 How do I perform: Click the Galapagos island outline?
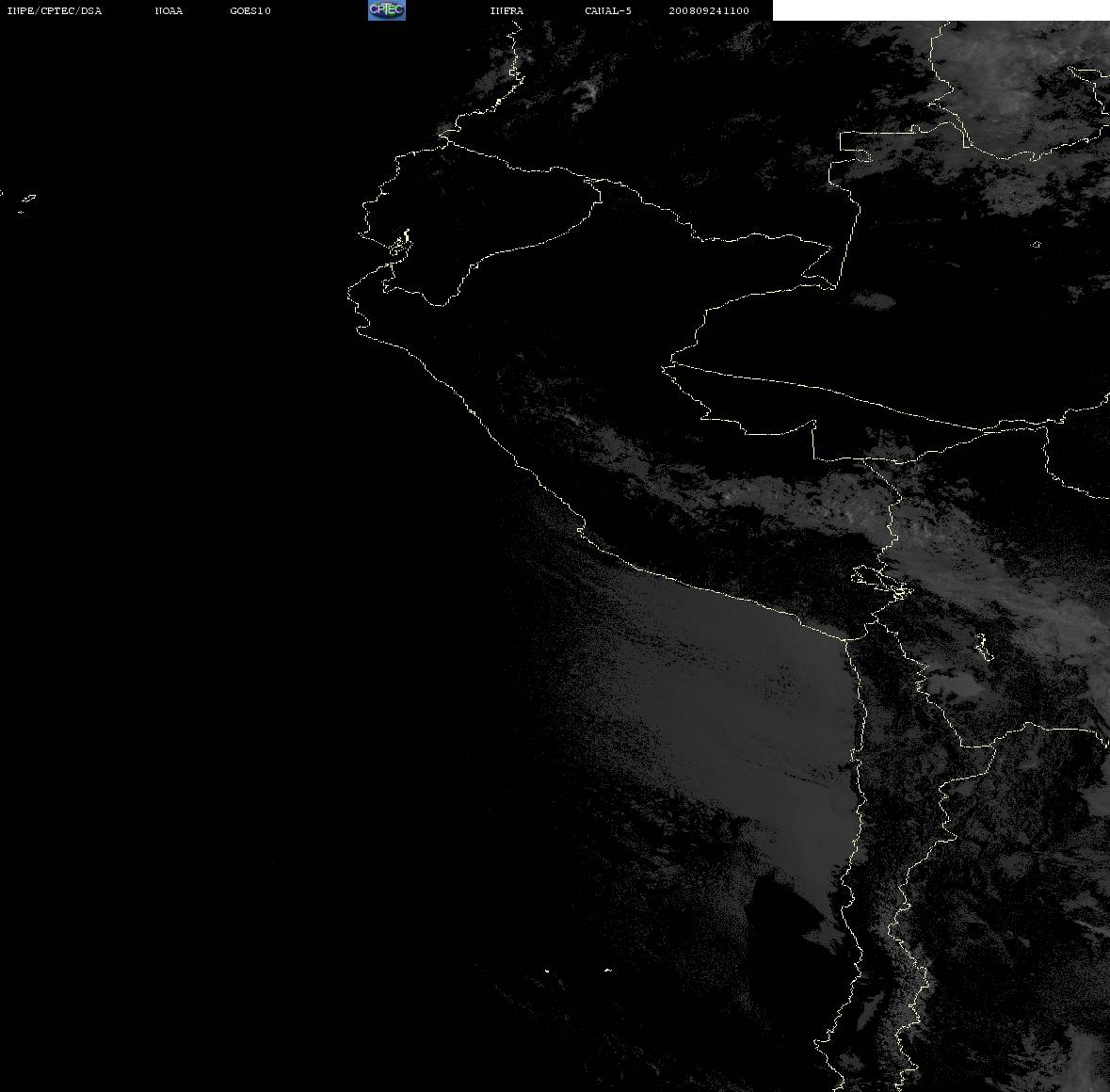[27, 200]
